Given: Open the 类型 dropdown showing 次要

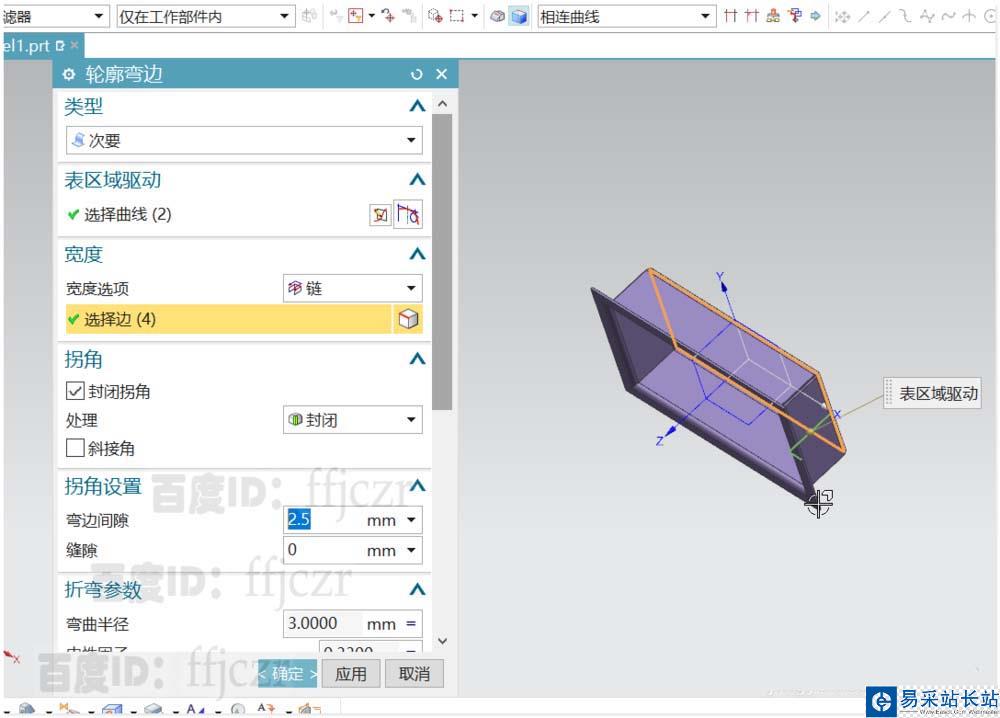Looking at the screenshot, I should click(x=244, y=140).
